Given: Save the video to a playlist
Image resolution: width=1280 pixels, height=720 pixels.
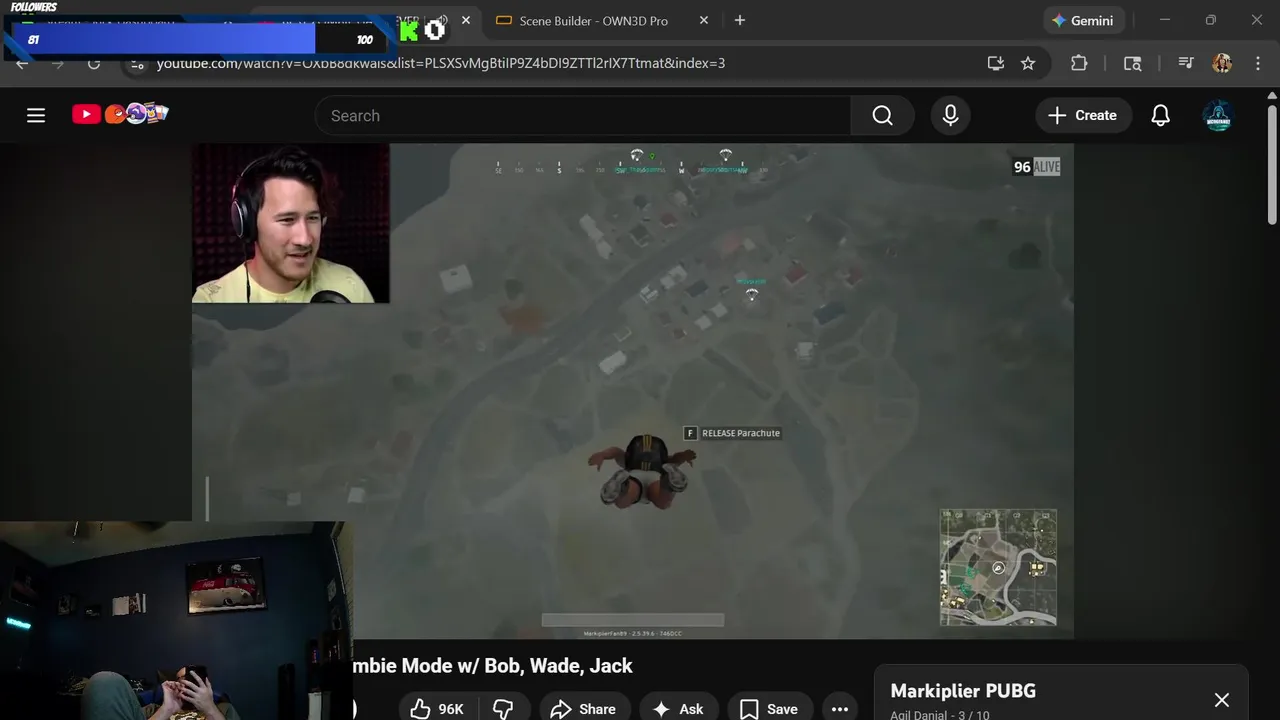Looking at the screenshot, I should pyautogui.click(x=768, y=708).
